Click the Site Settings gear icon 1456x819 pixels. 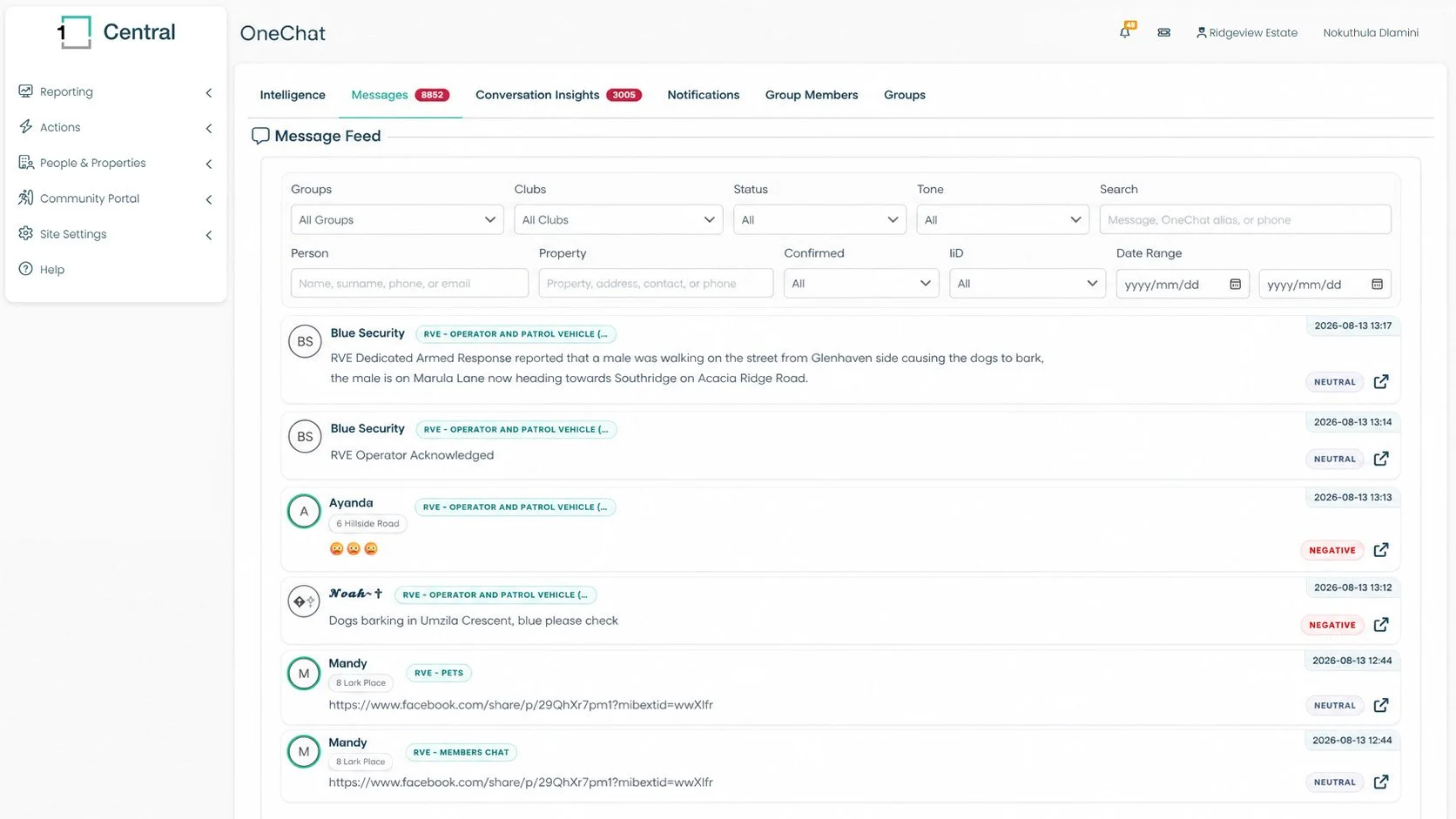(26, 234)
